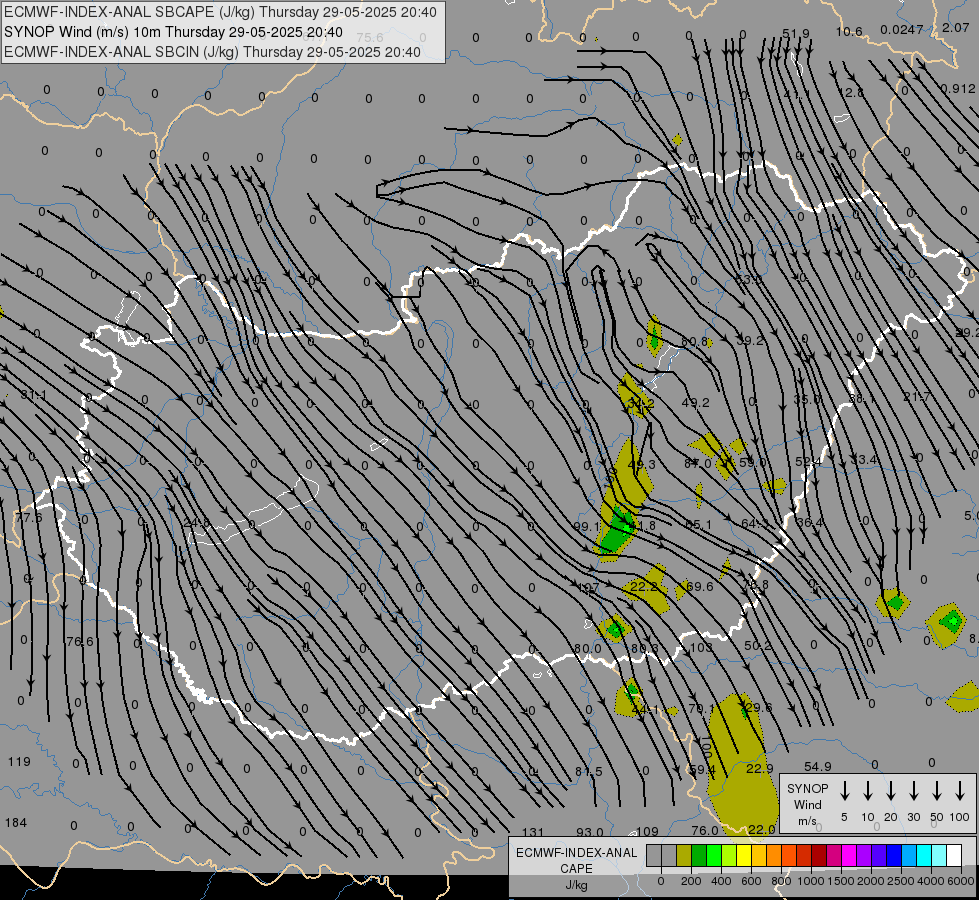Pick the amber swatch right of 600 tick
Image resolution: width=979 pixels, height=900 pixels.
tap(759, 855)
